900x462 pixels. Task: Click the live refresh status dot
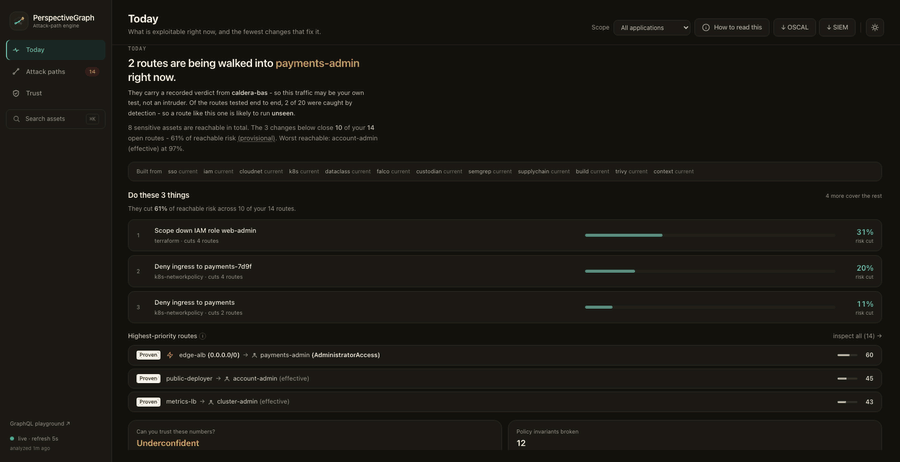(12, 438)
